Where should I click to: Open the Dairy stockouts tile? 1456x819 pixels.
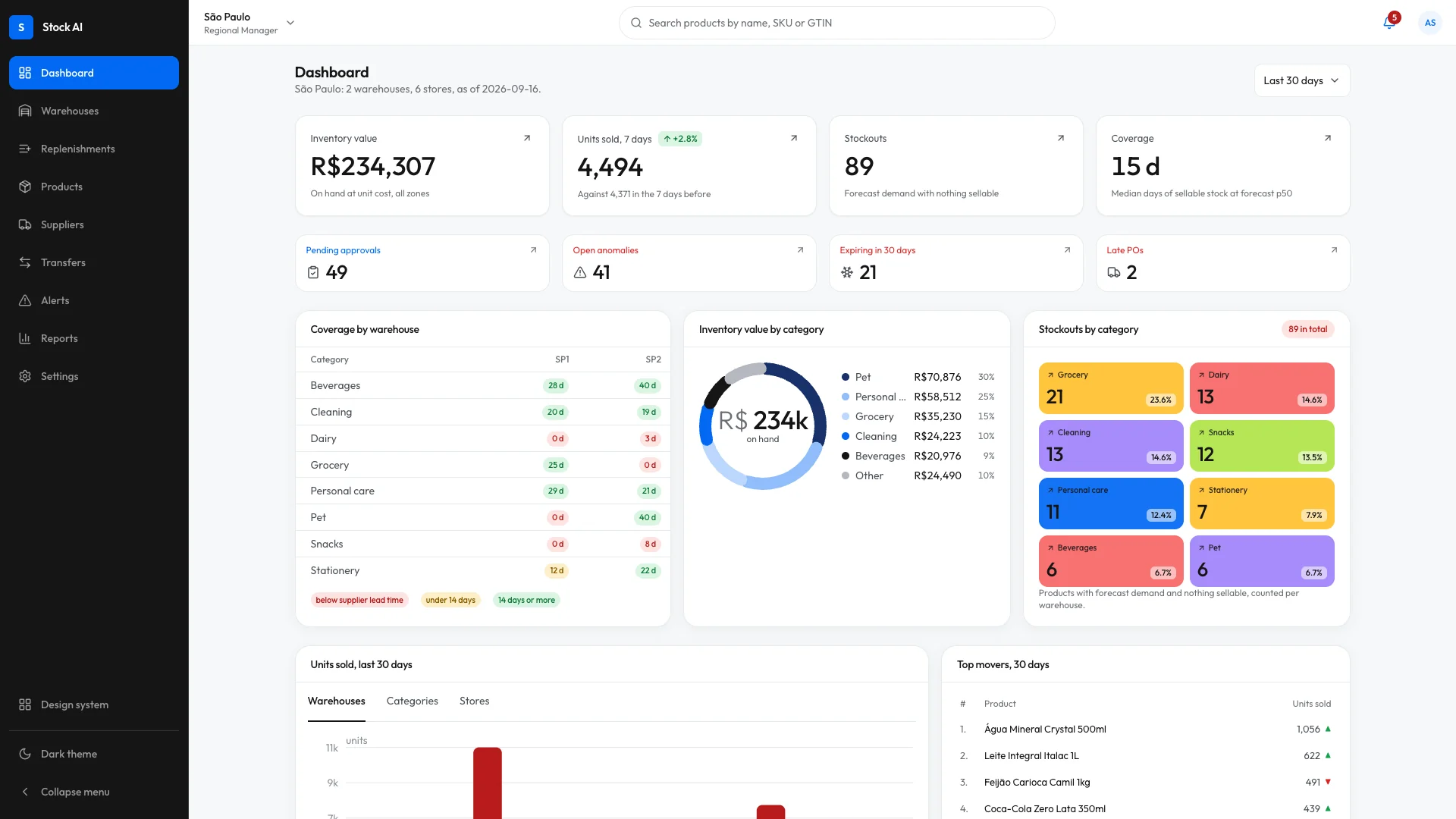coord(1262,388)
